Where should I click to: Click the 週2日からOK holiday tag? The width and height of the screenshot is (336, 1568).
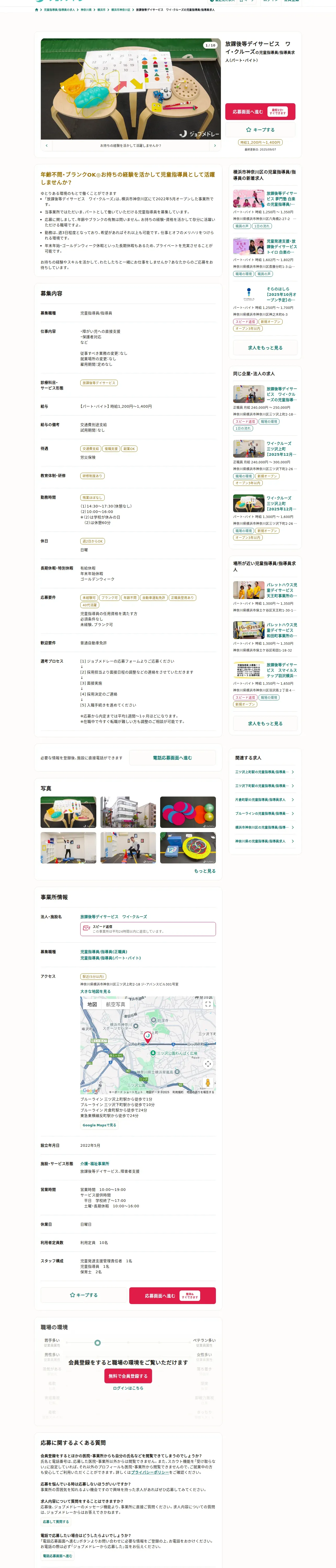93,541
